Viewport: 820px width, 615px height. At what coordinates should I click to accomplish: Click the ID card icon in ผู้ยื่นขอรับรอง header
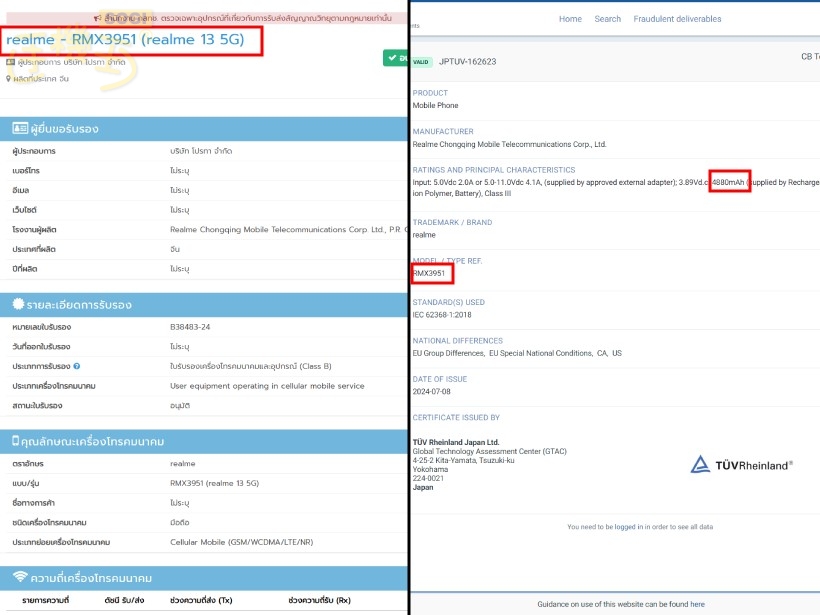coord(19,129)
